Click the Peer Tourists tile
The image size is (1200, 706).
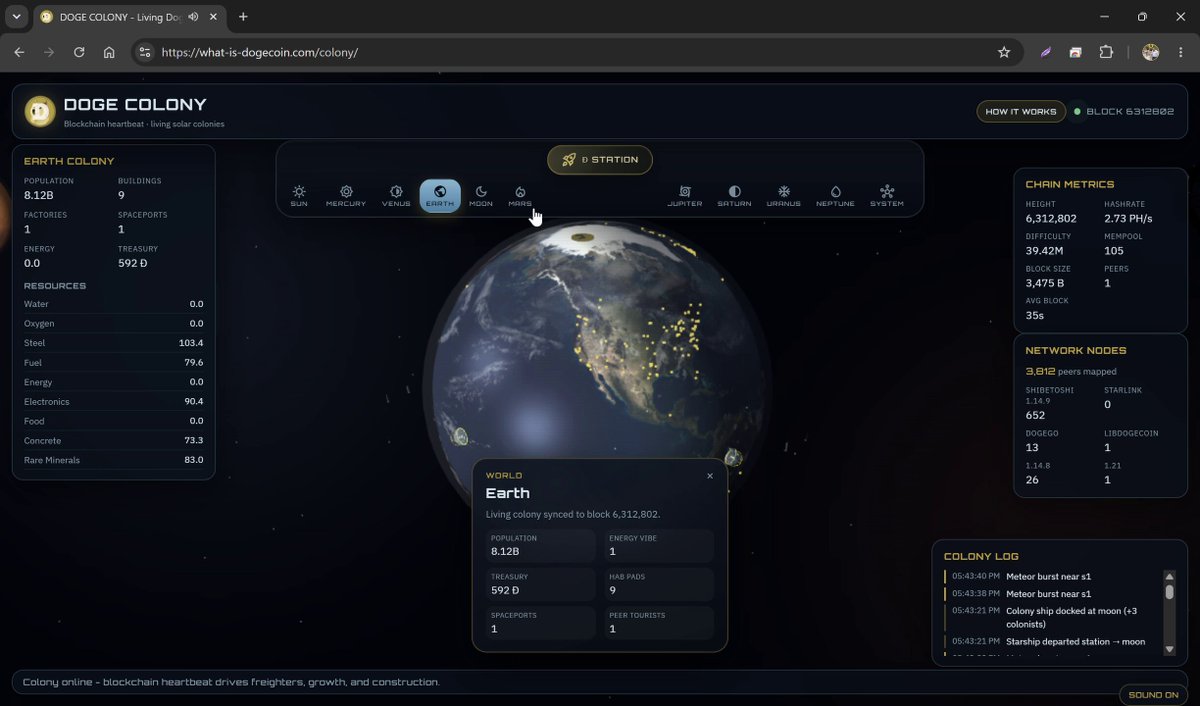pos(659,623)
